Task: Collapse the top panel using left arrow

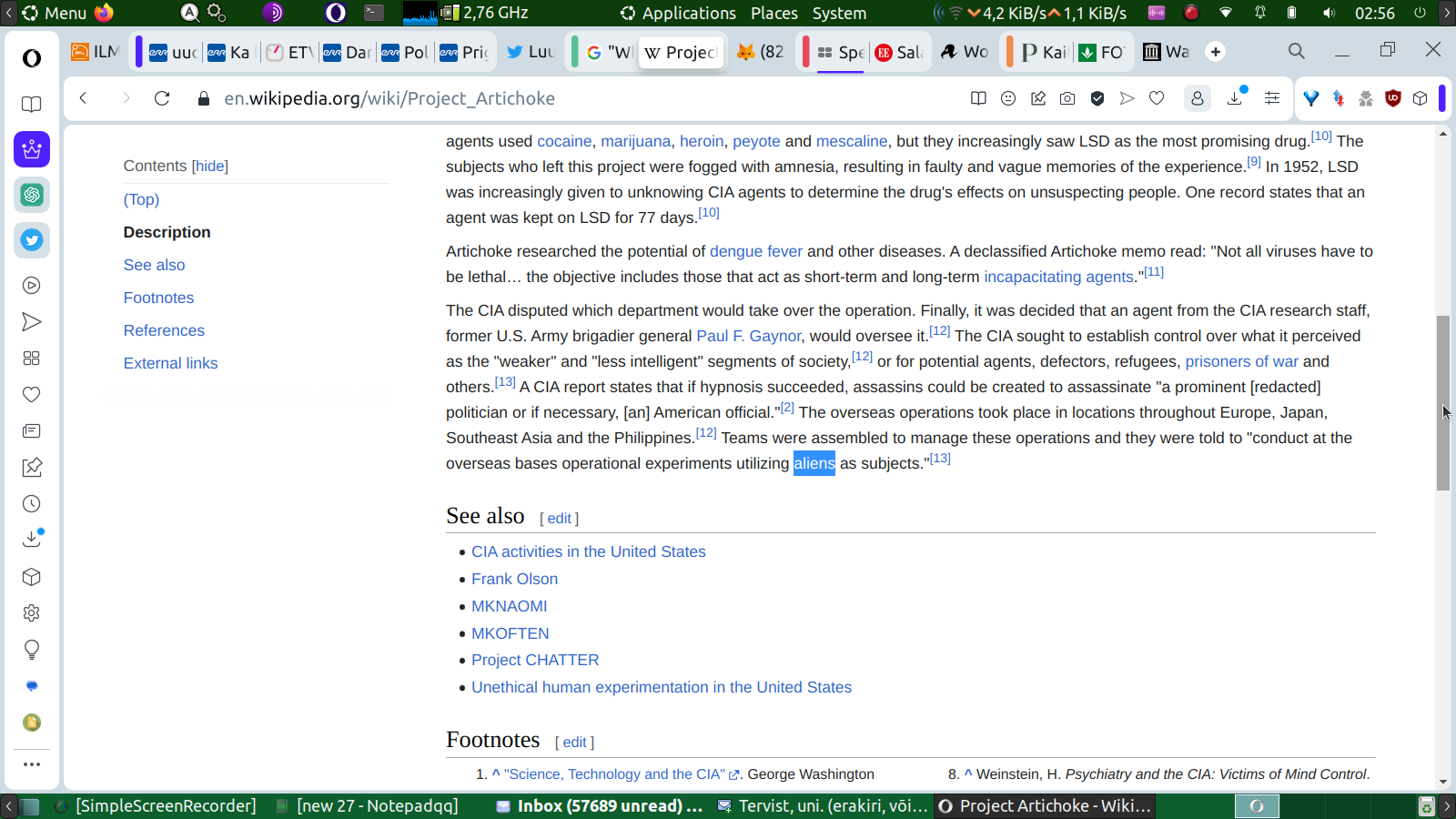Action: 9,13
